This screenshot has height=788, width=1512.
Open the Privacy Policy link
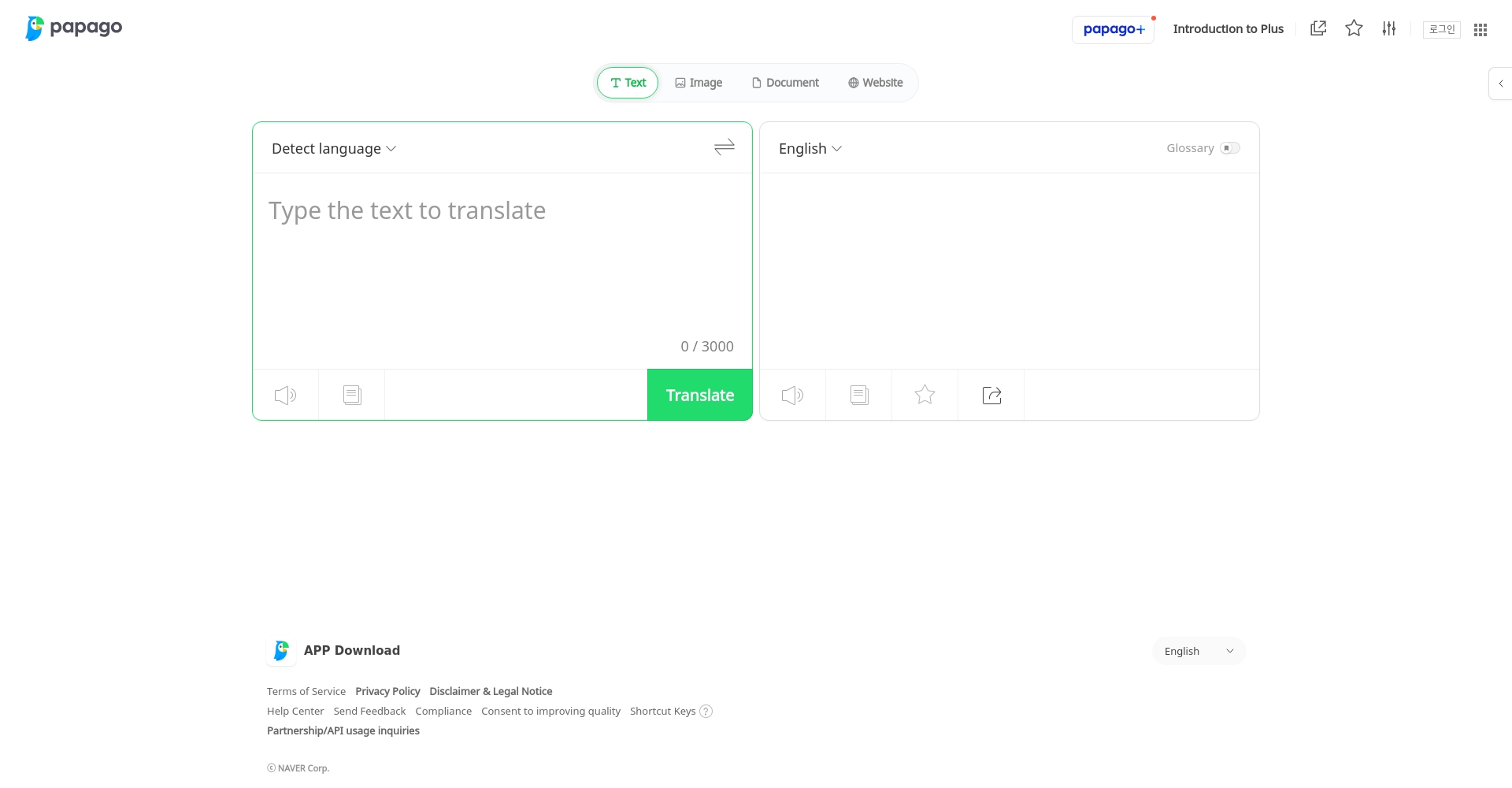pyautogui.click(x=387, y=691)
